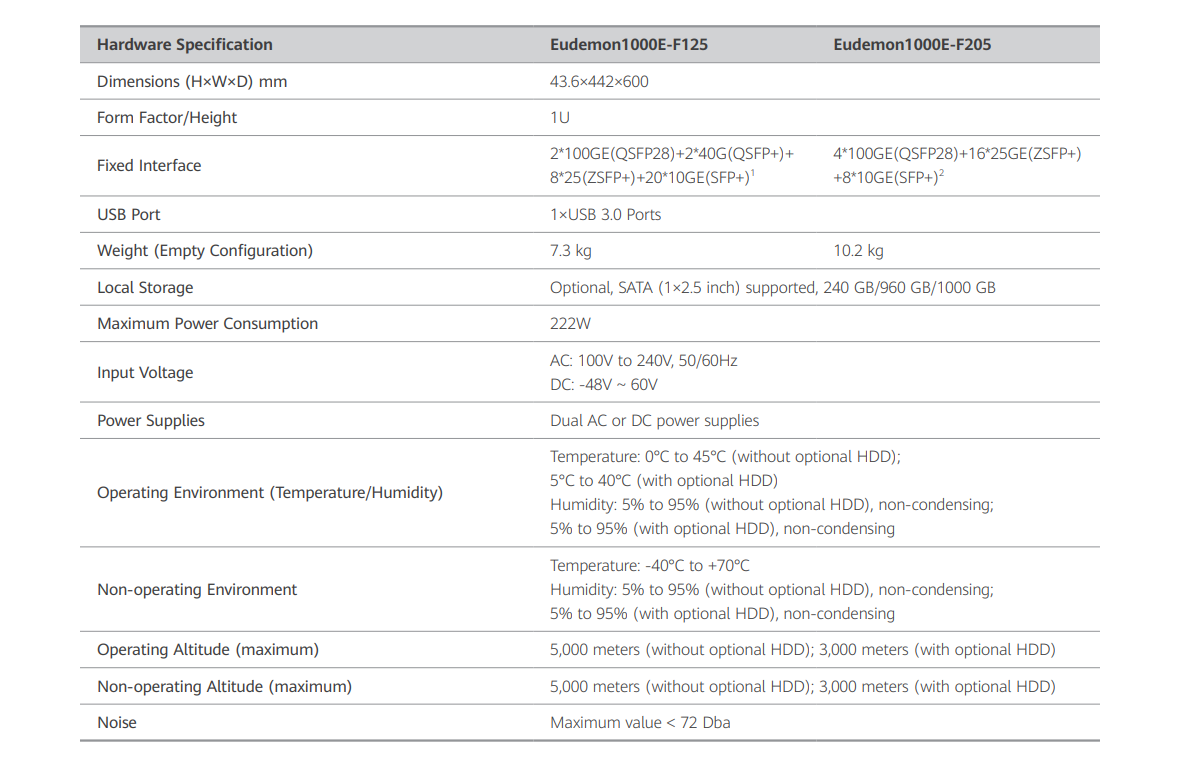This screenshot has width=1185, height=758.
Task: Click the Noise row label
Action: (117, 723)
